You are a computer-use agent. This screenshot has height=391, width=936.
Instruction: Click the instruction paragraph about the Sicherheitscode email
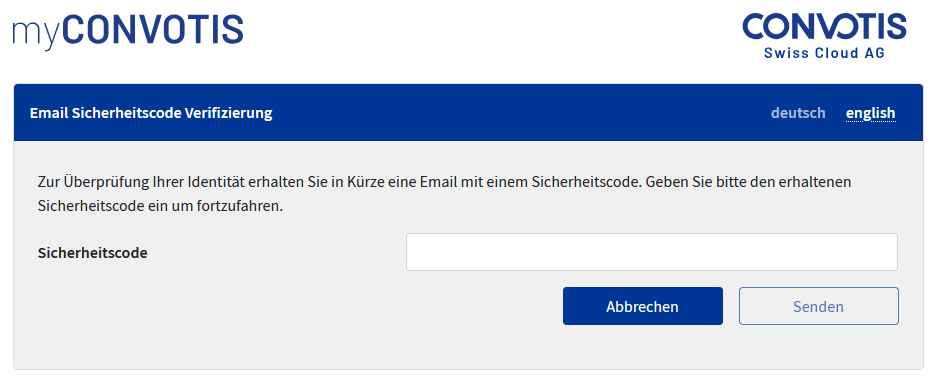click(x=444, y=194)
